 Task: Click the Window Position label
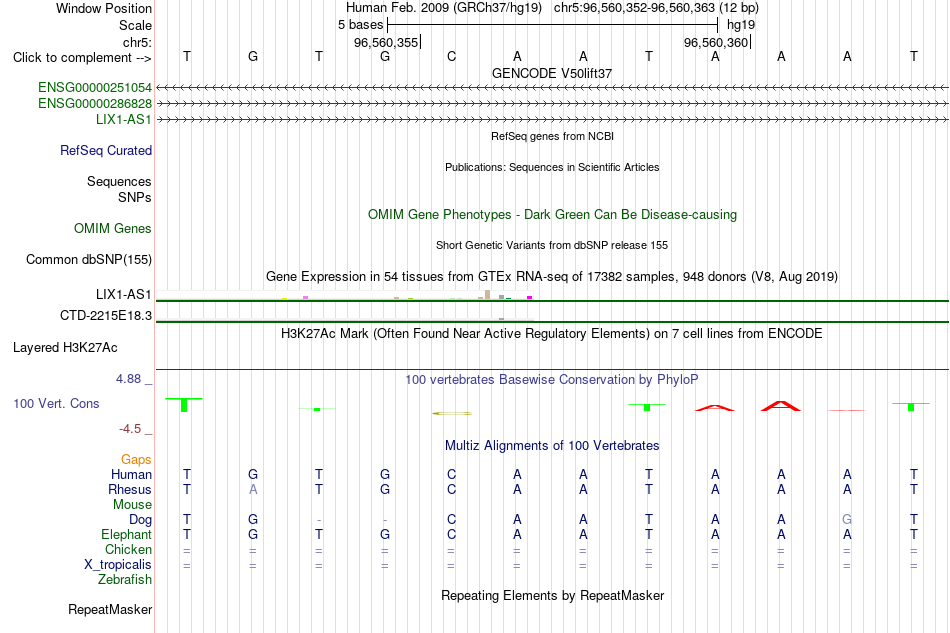tap(104, 8)
